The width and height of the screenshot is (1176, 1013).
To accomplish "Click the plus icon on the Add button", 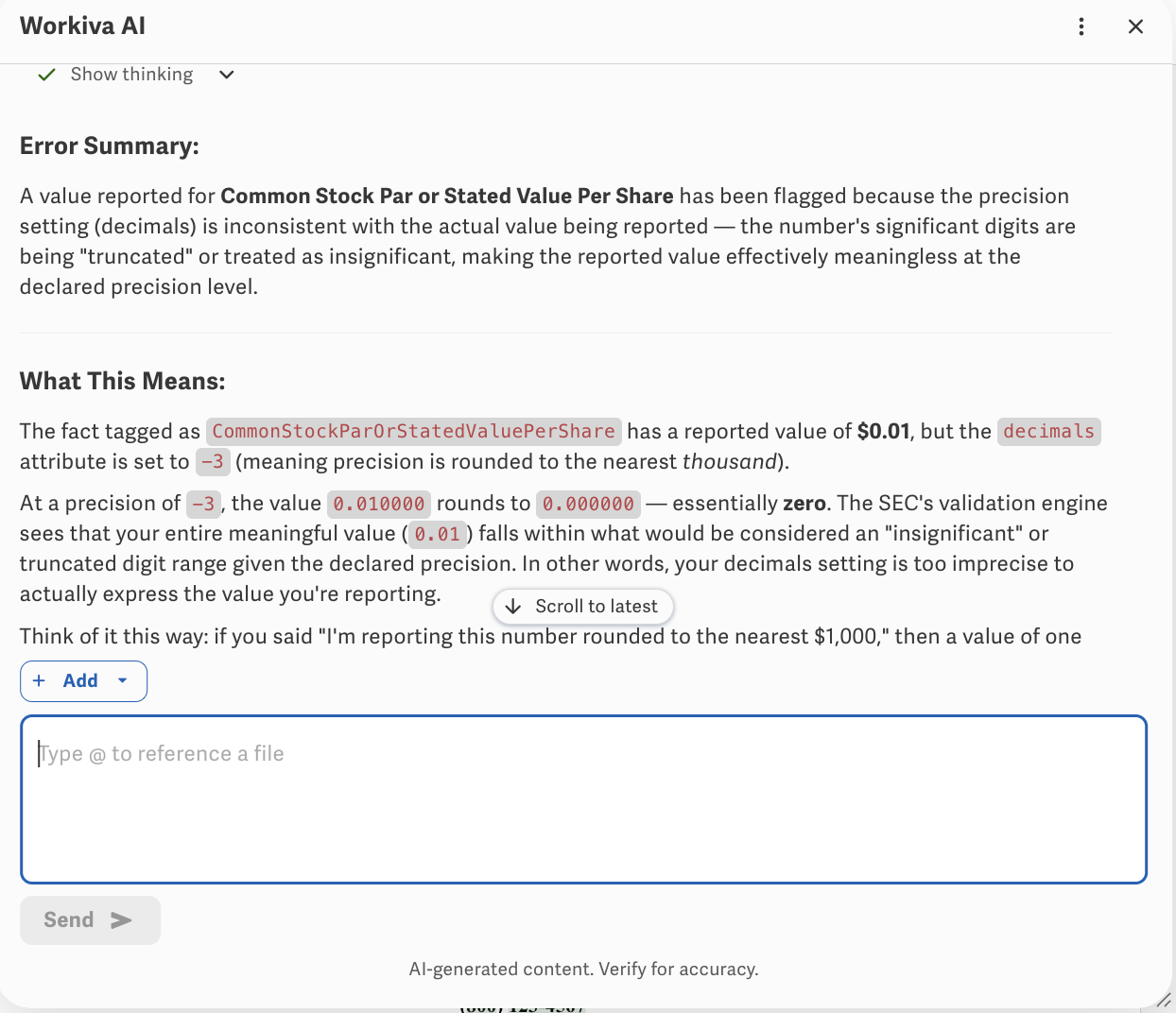I will point(39,680).
